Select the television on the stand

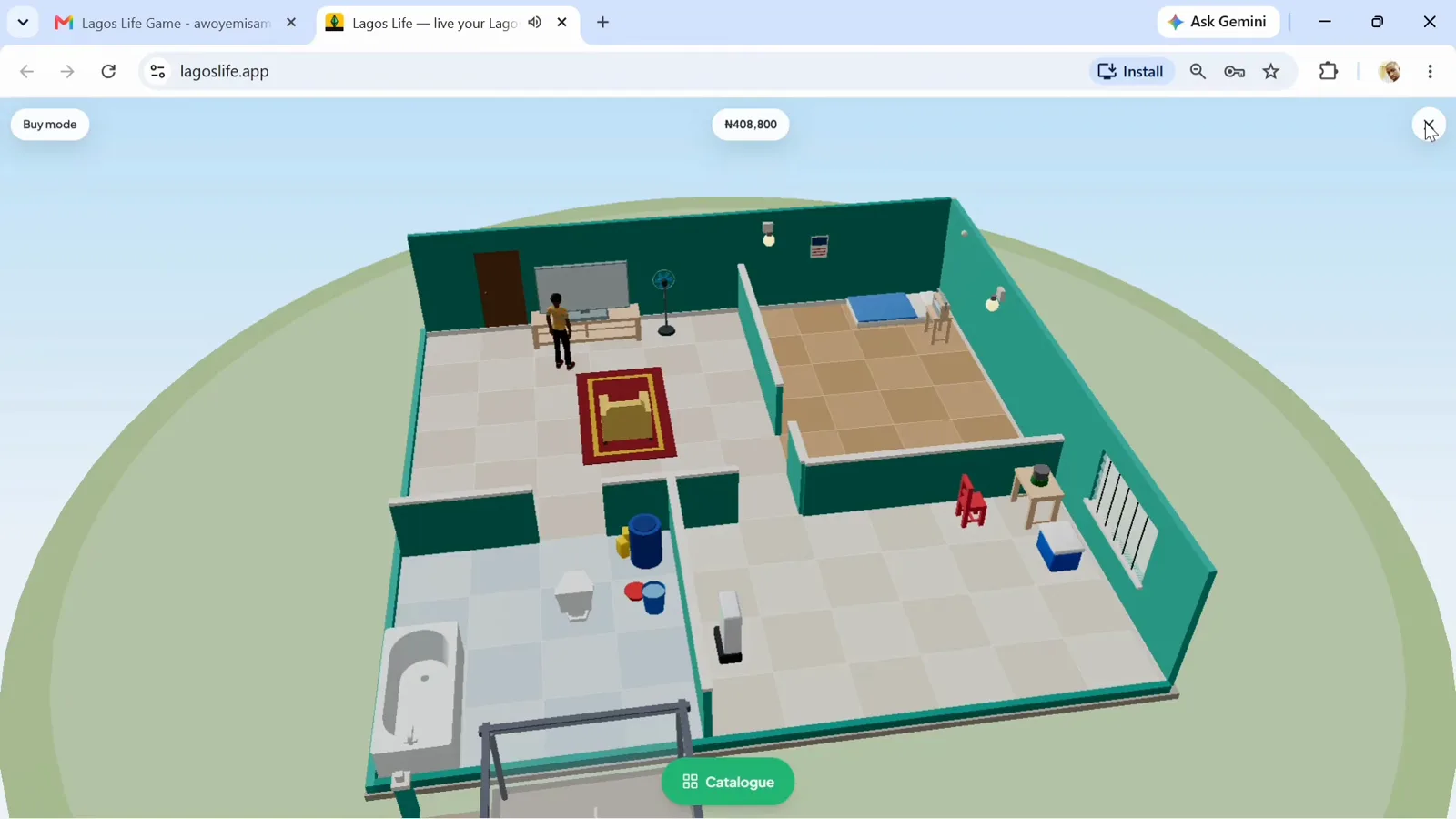581,288
